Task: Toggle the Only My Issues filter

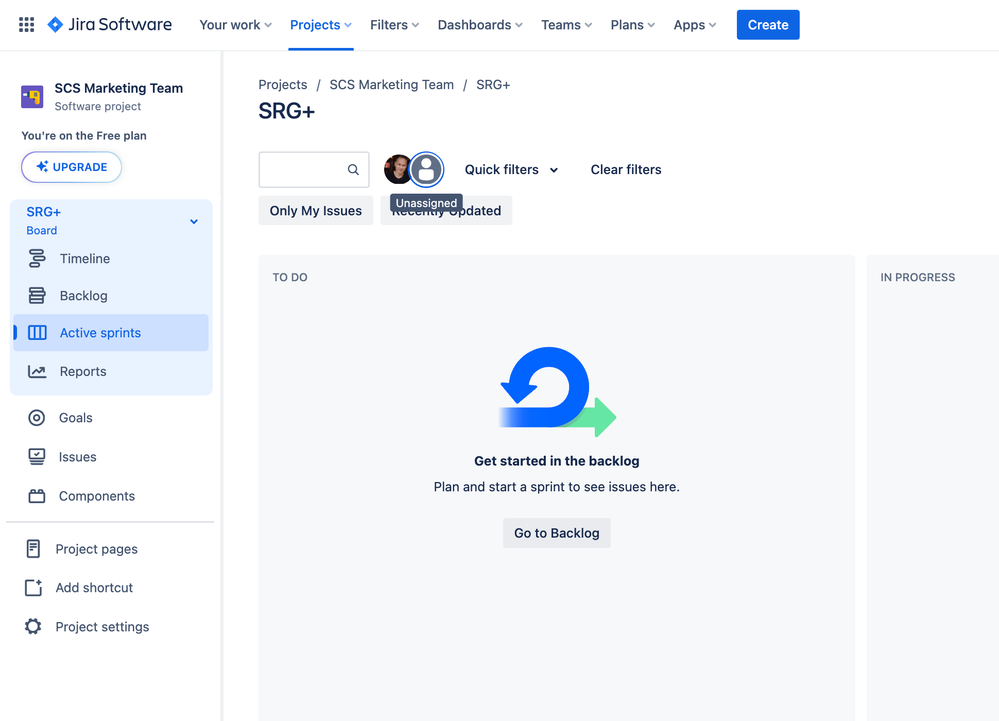Action: tap(315, 211)
